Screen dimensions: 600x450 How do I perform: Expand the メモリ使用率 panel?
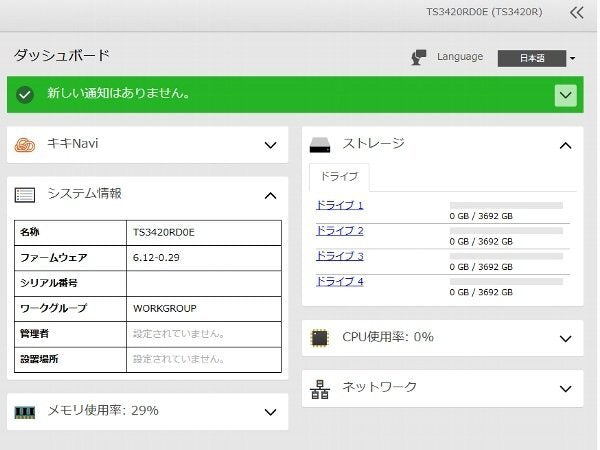[271, 412]
